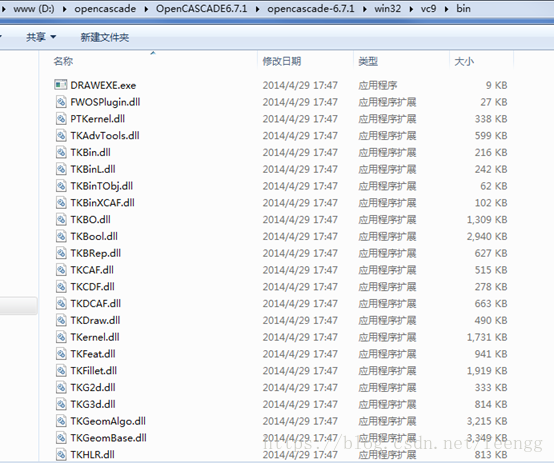554x463 pixels.
Task: Click the 1,309 KB size value
Action: click(487, 219)
